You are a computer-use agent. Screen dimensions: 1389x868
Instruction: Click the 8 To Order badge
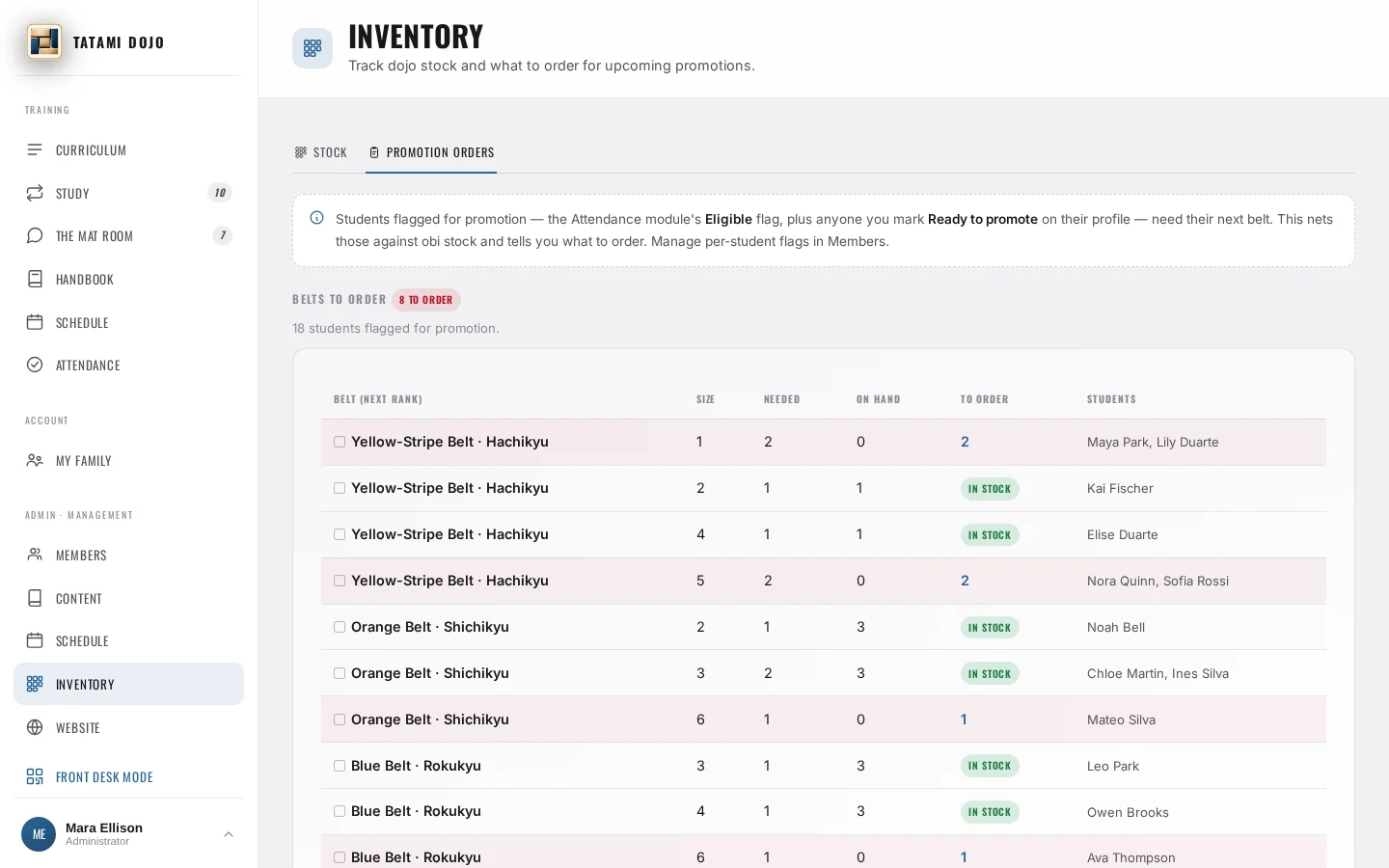coord(426,300)
